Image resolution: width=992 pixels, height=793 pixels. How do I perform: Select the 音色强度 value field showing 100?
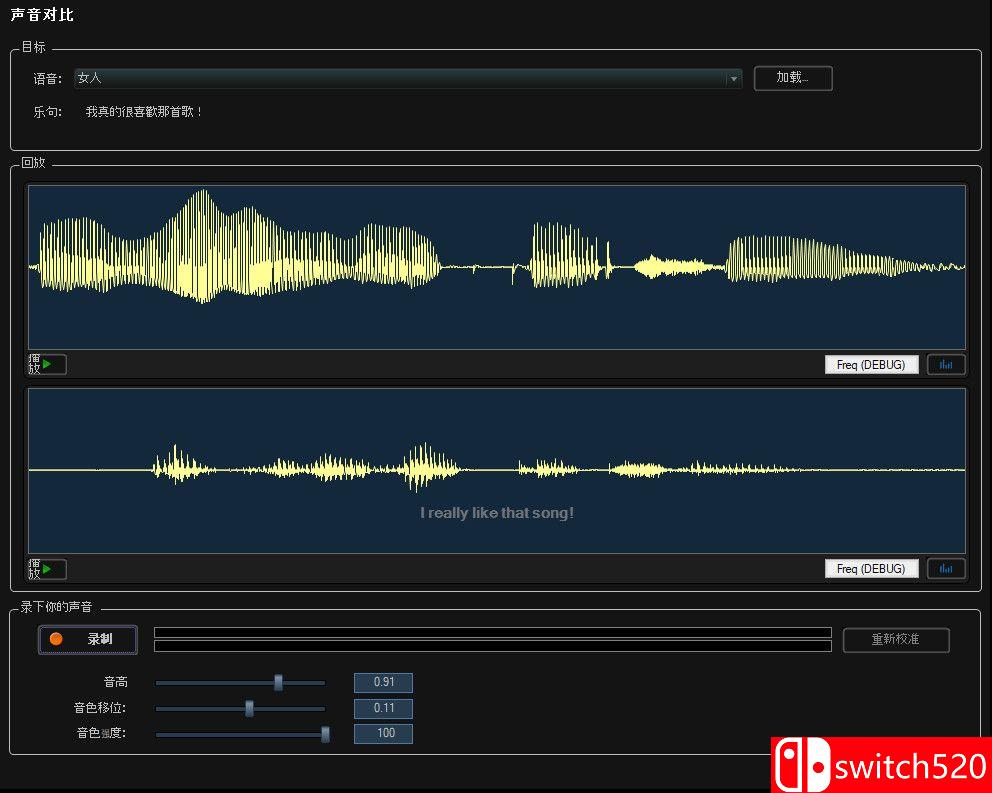point(383,734)
